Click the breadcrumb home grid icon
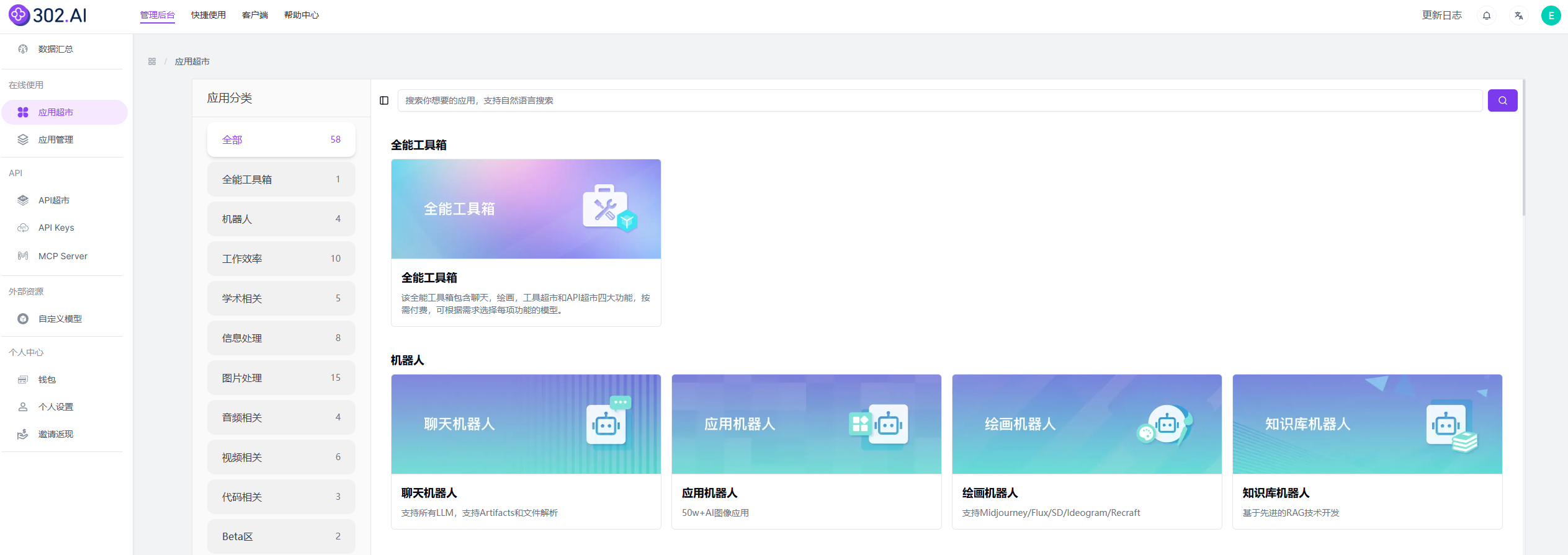 pos(152,61)
